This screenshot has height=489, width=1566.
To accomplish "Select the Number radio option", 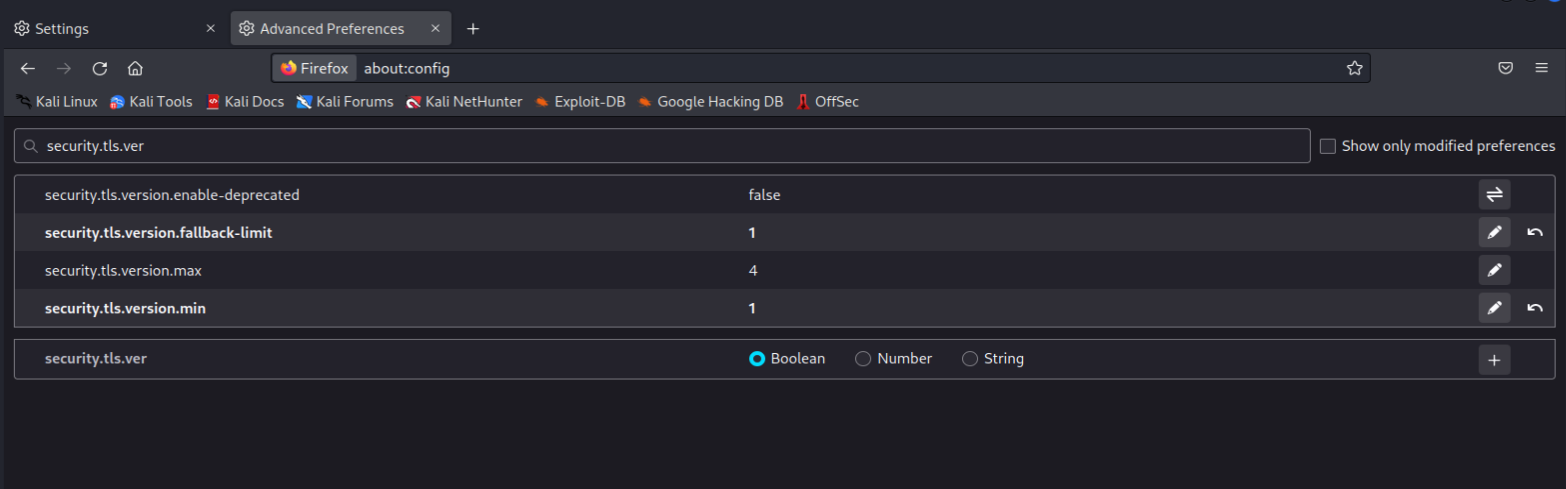I will point(863,359).
